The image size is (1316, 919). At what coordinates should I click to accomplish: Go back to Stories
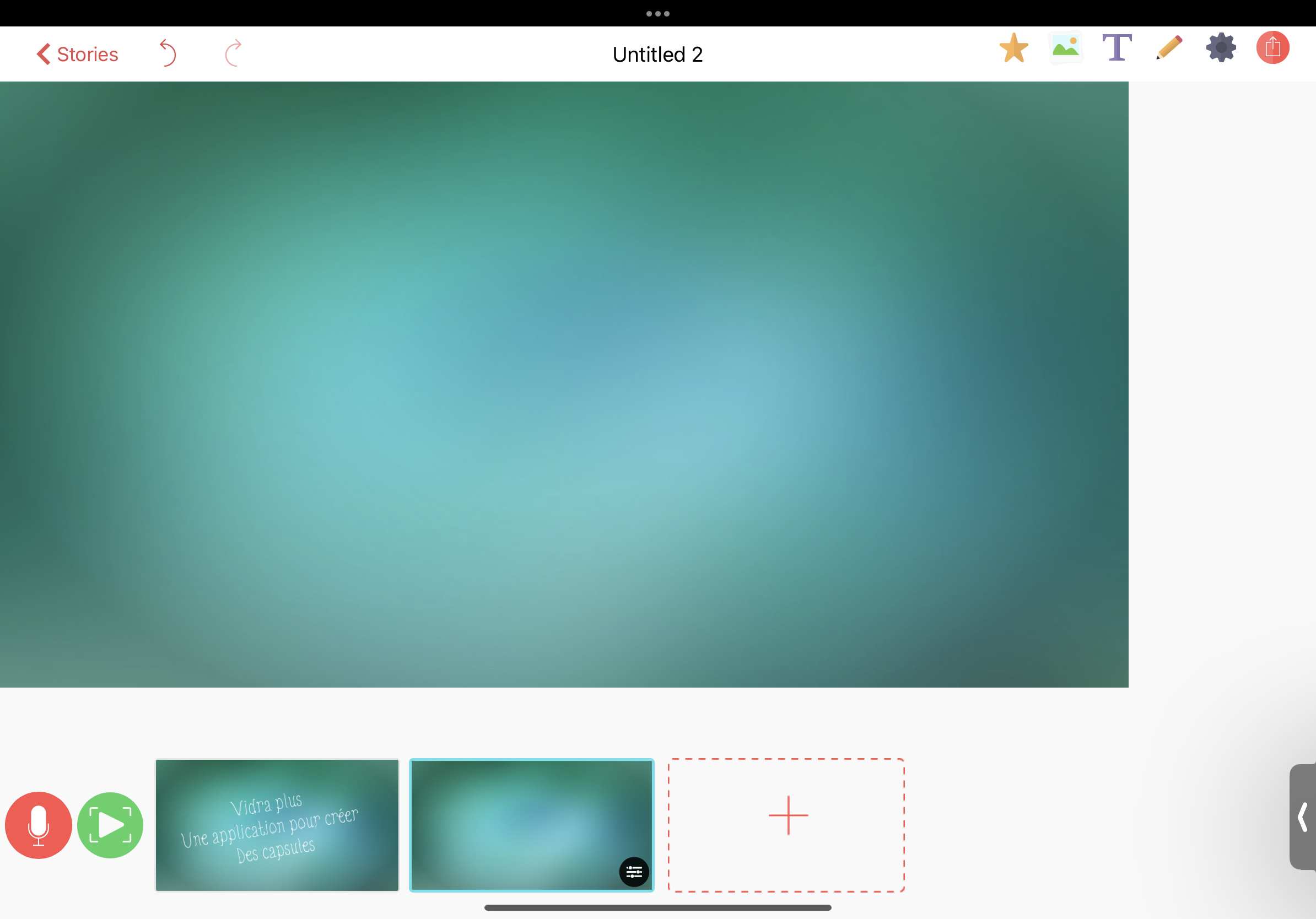click(77, 55)
